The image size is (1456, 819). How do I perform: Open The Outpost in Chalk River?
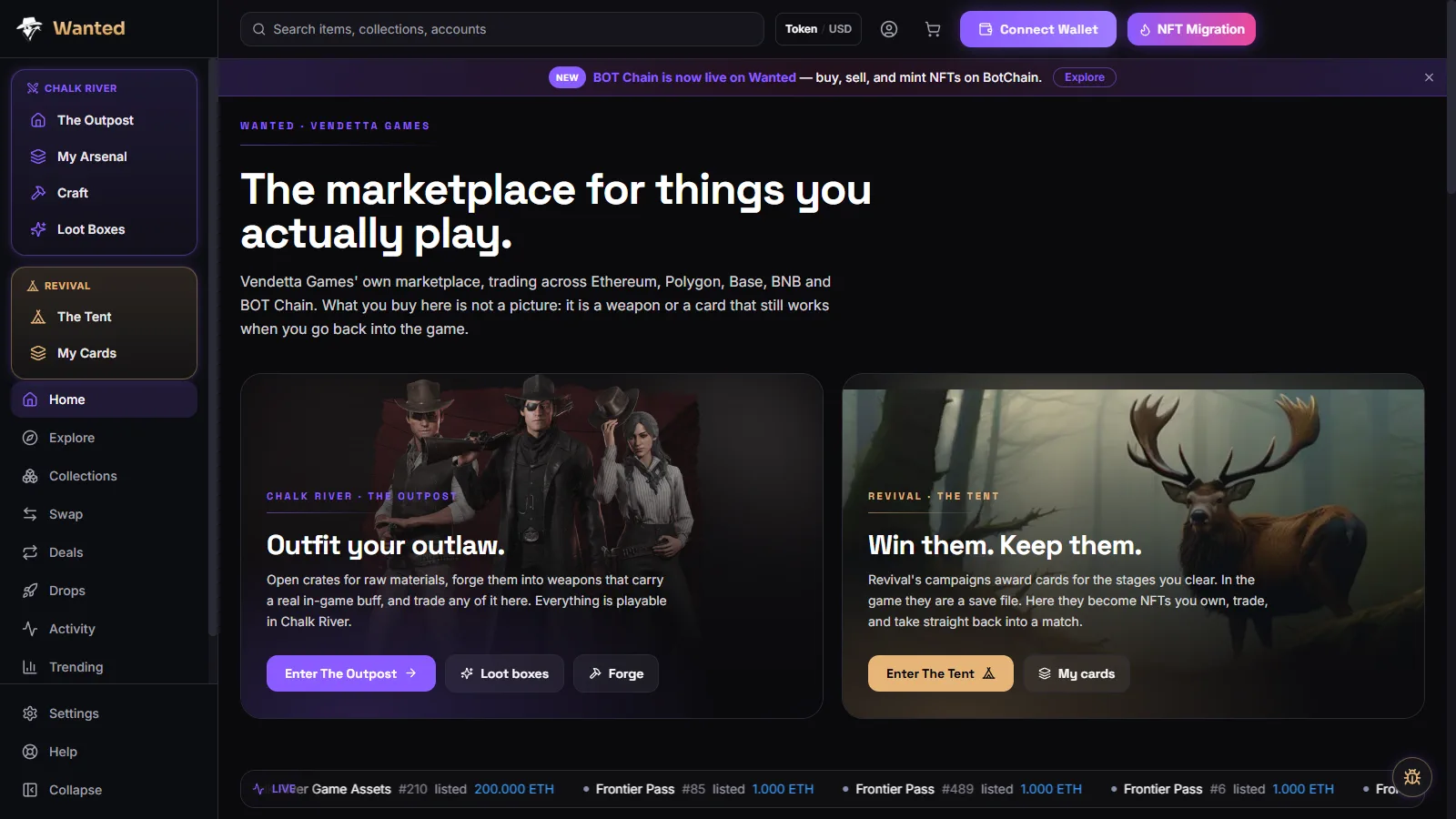tap(104, 120)
